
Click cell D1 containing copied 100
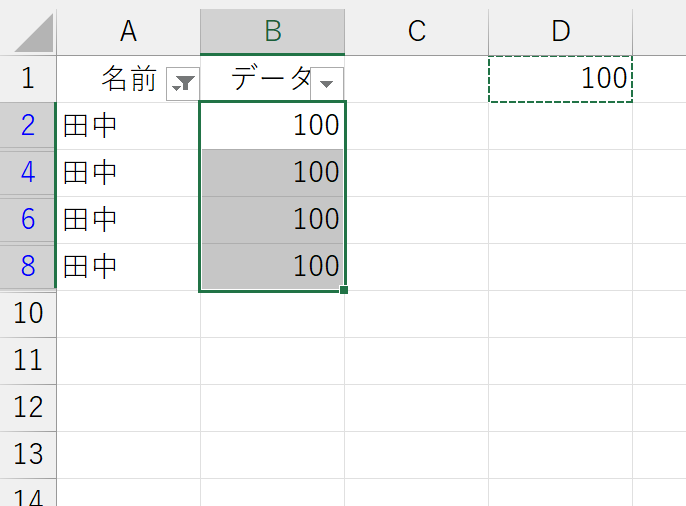[x=561, y=79]
